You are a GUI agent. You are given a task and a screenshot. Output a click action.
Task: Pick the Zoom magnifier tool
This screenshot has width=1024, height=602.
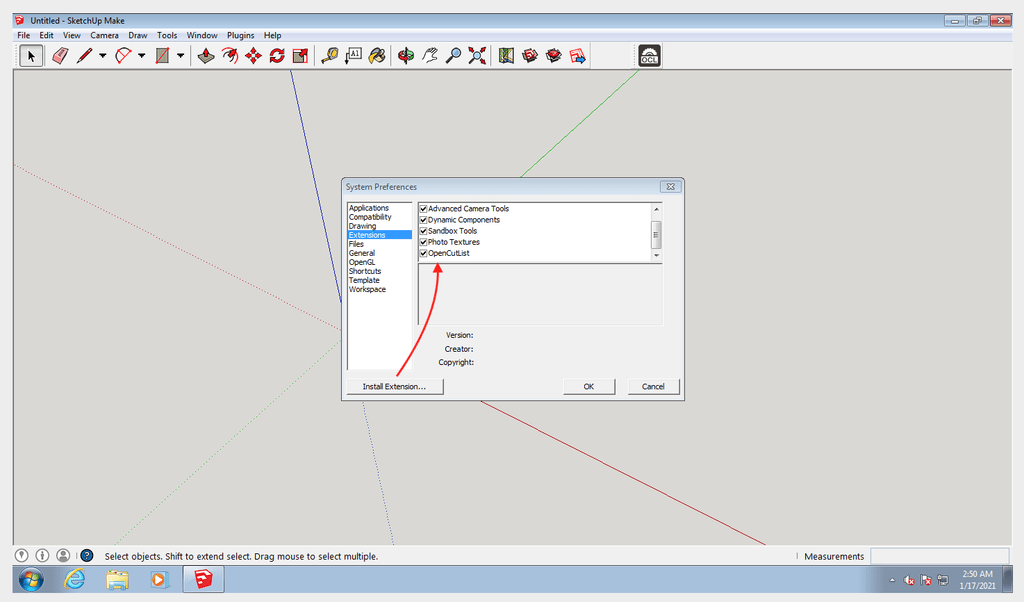click(453, 56)
